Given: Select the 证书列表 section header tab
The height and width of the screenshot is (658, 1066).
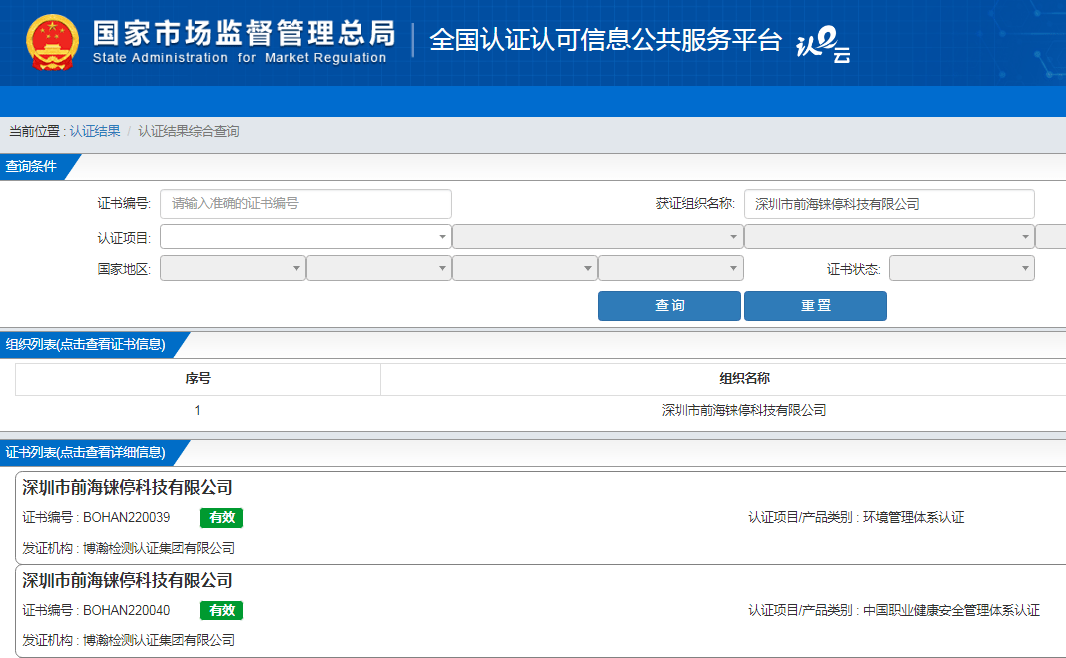Looking at the screenshot, I should click(x=86, y=453).
